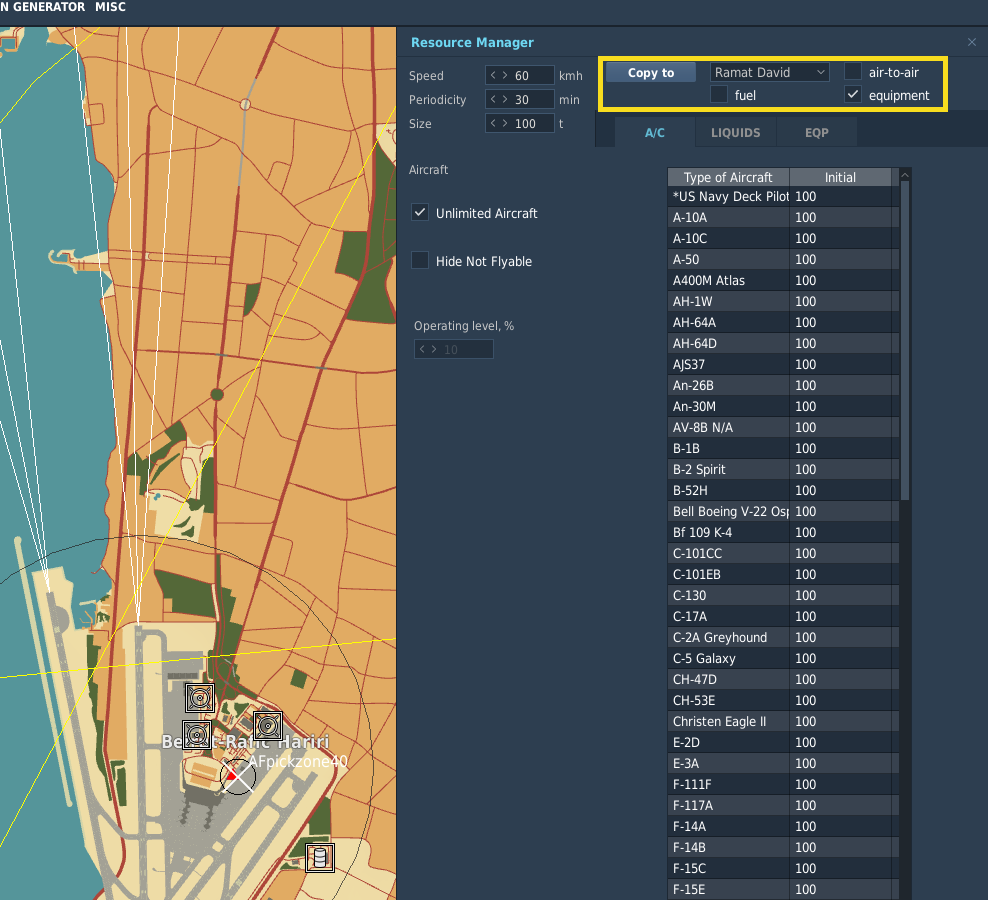Increase the Speed value with the right arrow
The height and width of the screenshot is (900, 988).
point(505,75)
